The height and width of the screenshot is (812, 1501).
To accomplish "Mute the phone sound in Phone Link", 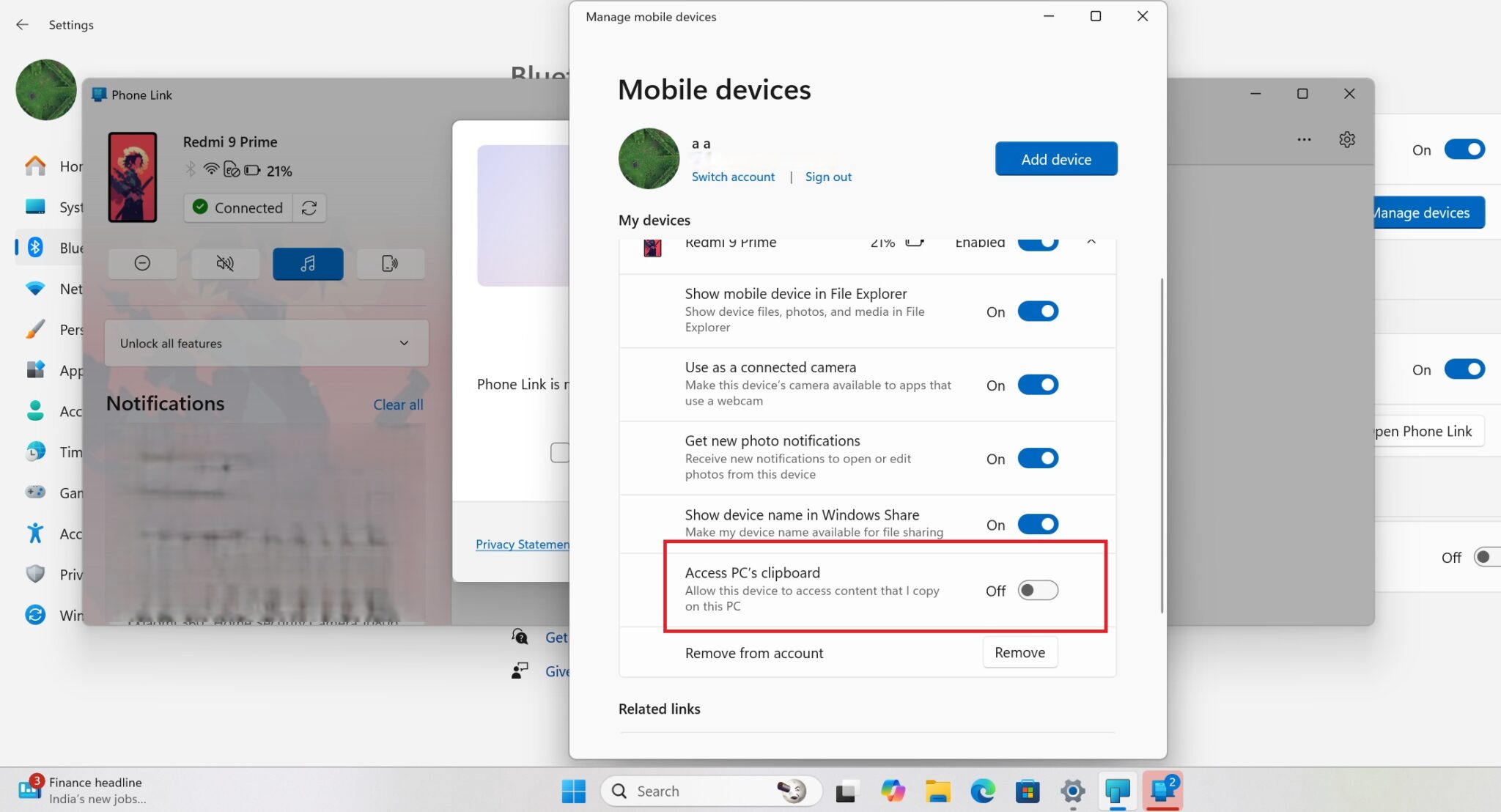I will (225, 263).
